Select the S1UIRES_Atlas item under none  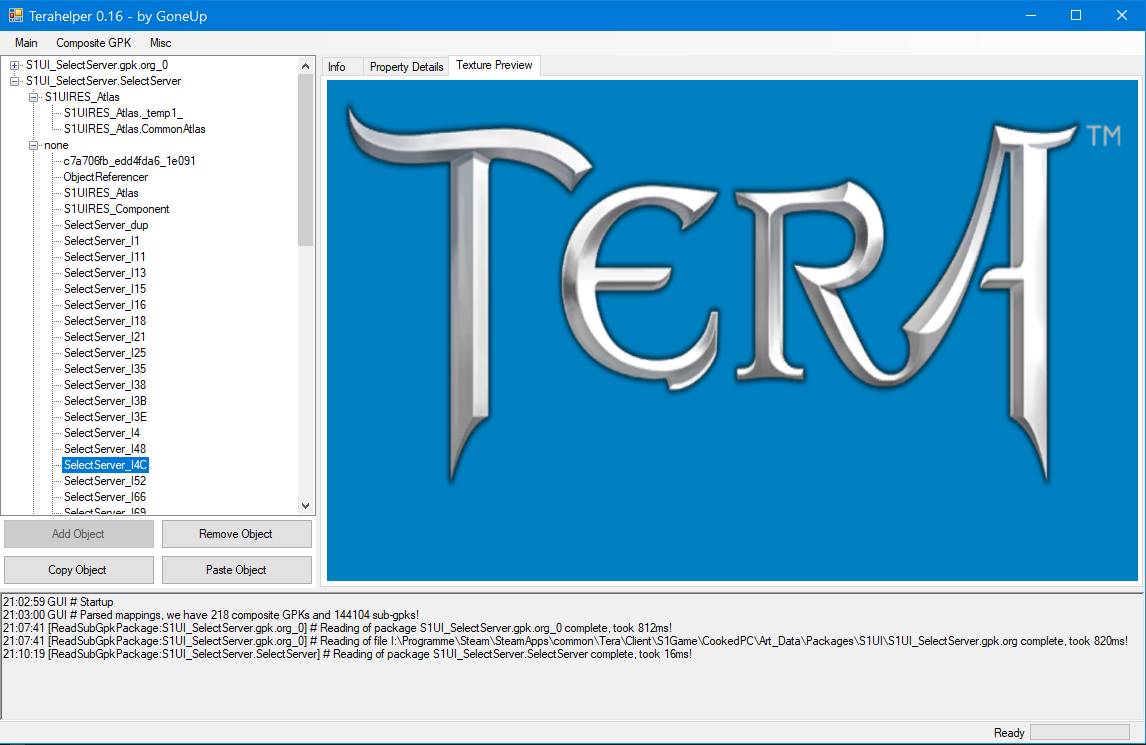[101, 193]
